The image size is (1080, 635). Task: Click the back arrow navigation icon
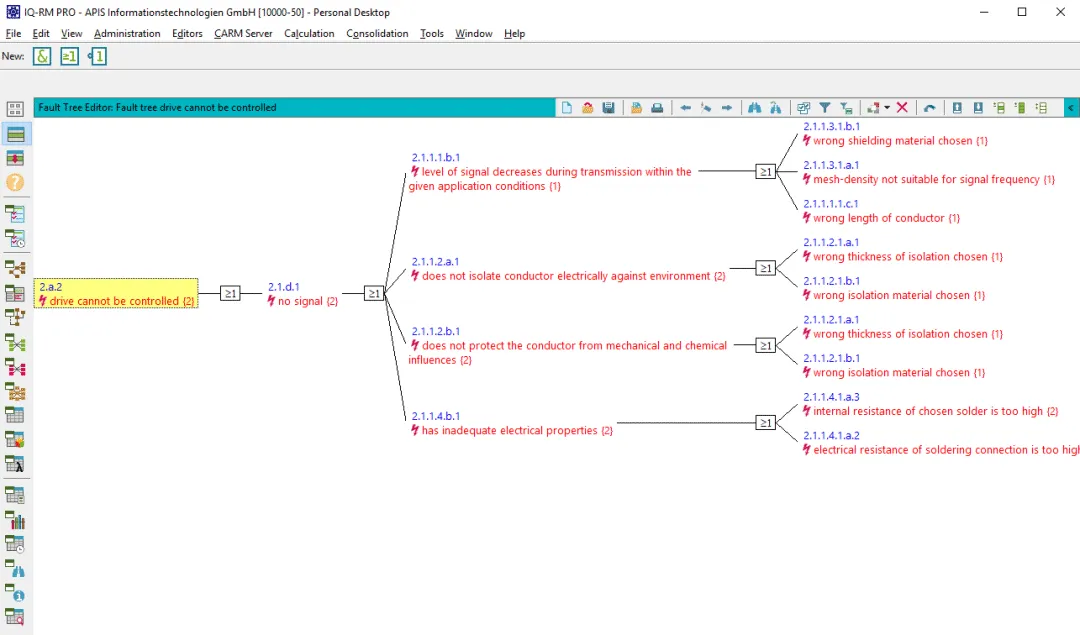pos(685,107)
